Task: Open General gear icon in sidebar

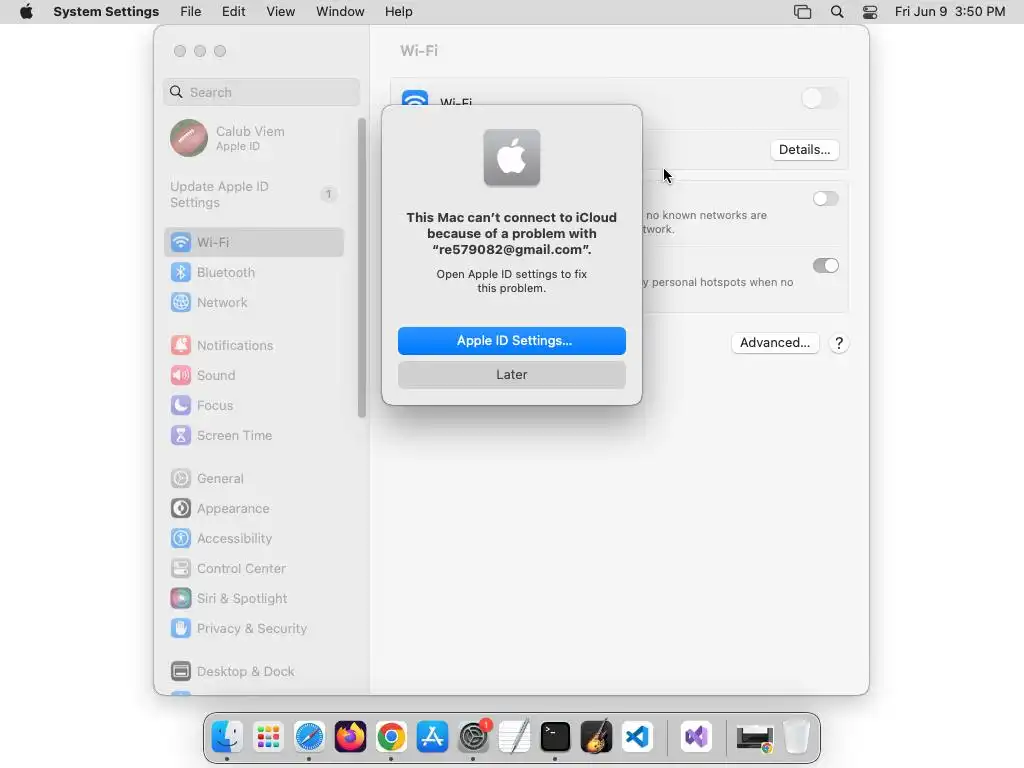Action: point(181,479)
